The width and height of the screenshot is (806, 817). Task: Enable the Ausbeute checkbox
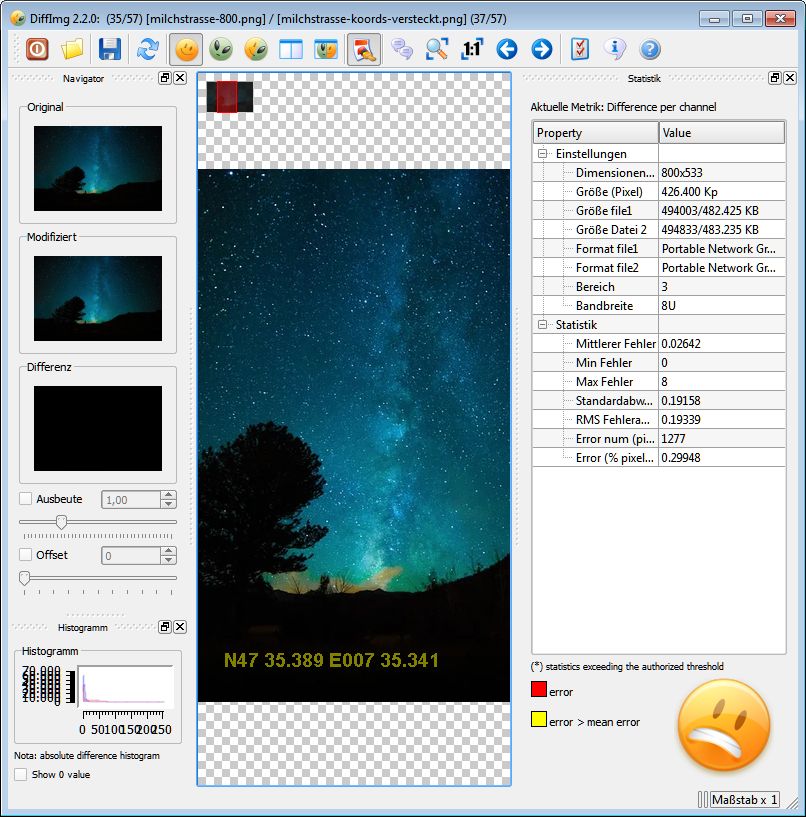(26, 499)
